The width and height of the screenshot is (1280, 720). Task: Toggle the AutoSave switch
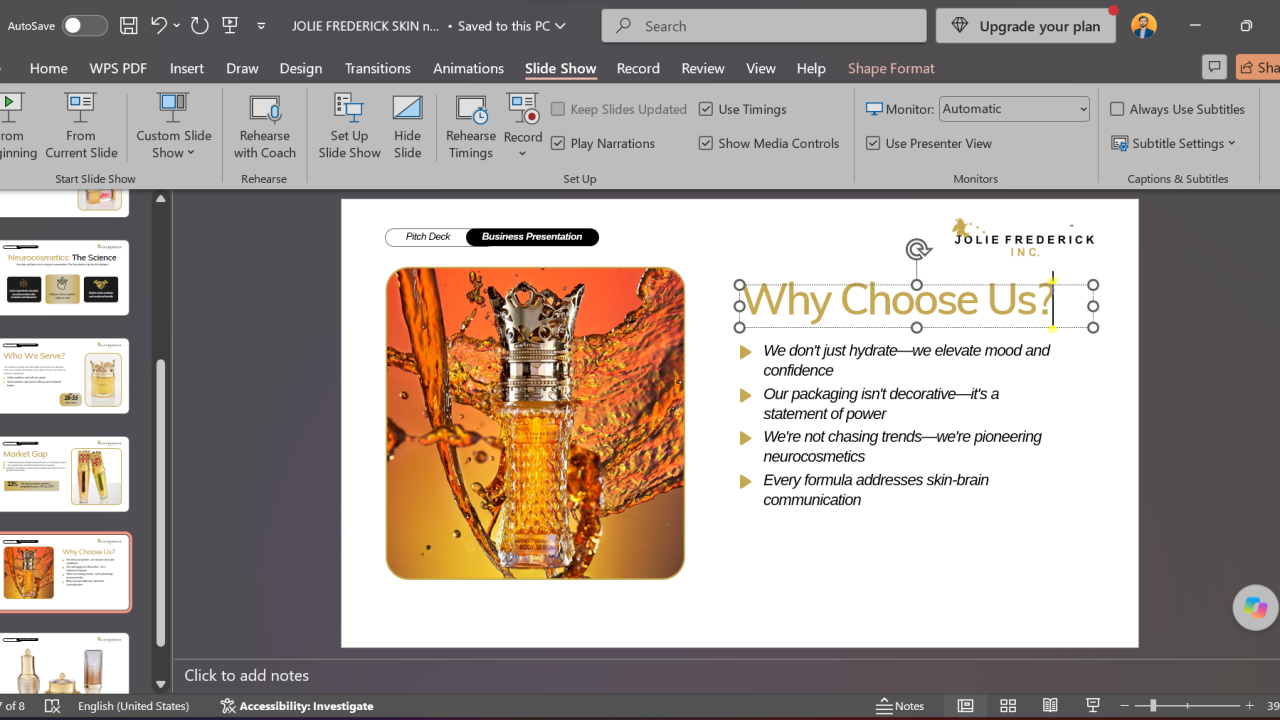click(x=85, y=26)
